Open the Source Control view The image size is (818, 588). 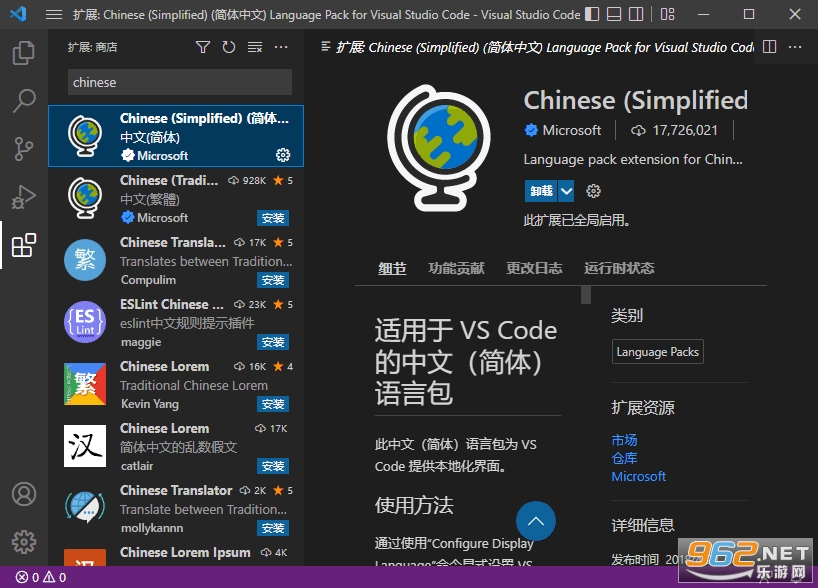pos(23,149)
